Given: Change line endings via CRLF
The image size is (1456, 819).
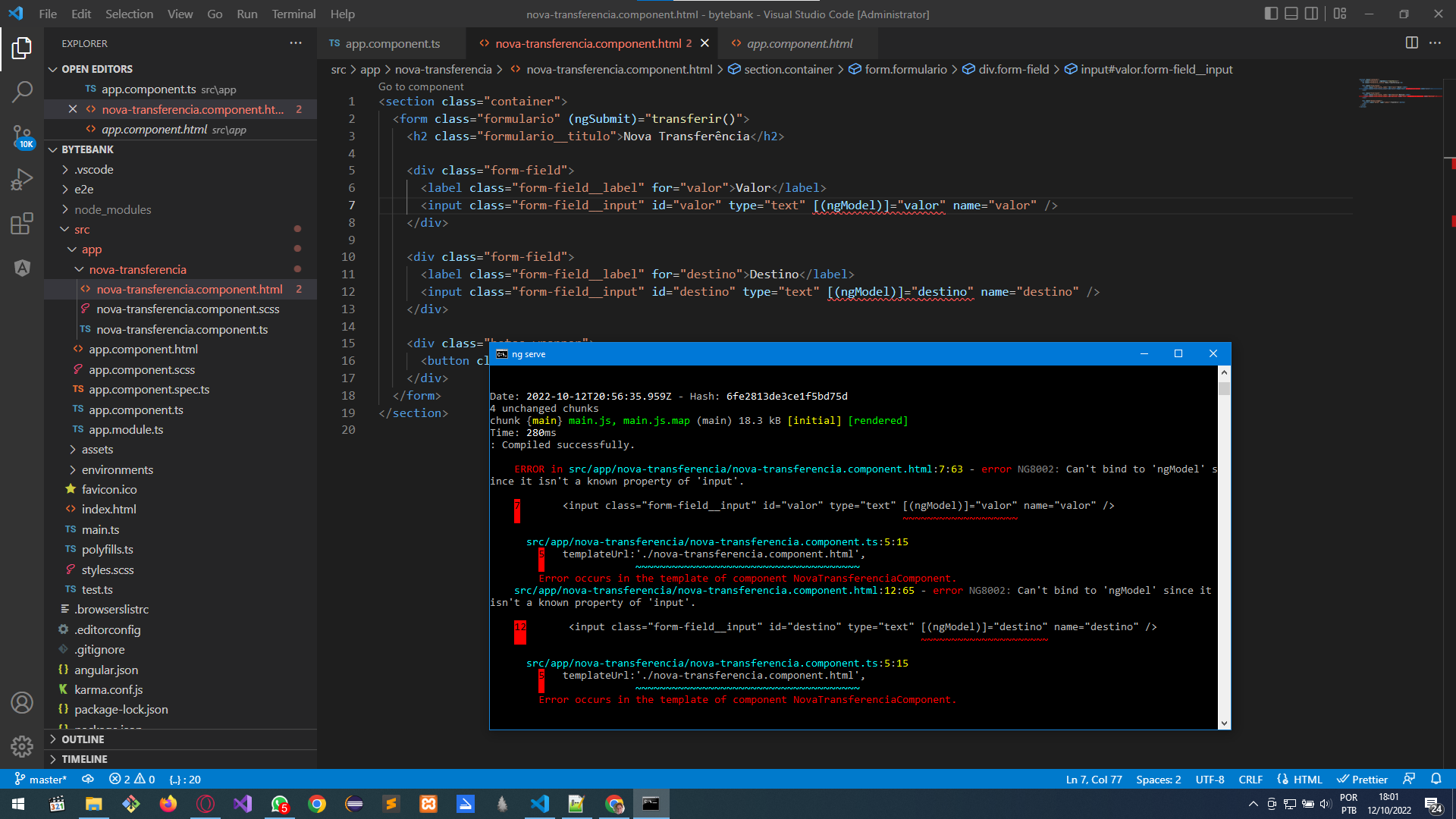Looking at the screenshot, I should [x=1250, y=780].
